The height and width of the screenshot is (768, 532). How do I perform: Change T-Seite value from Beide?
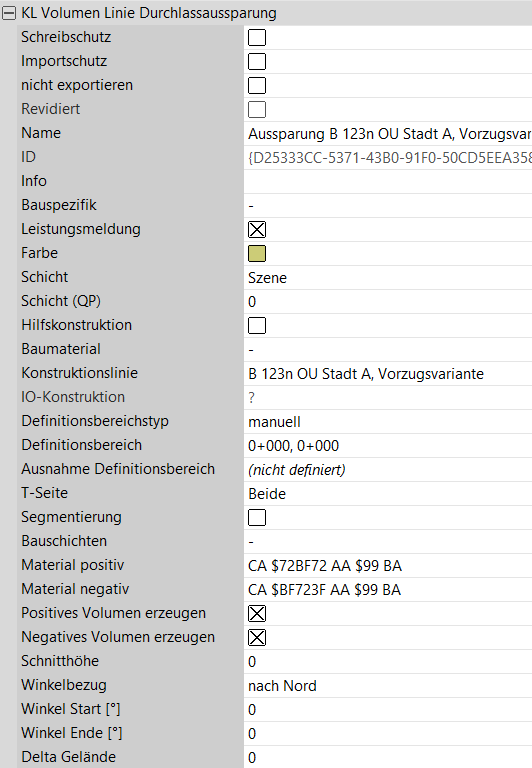[388, 494]
